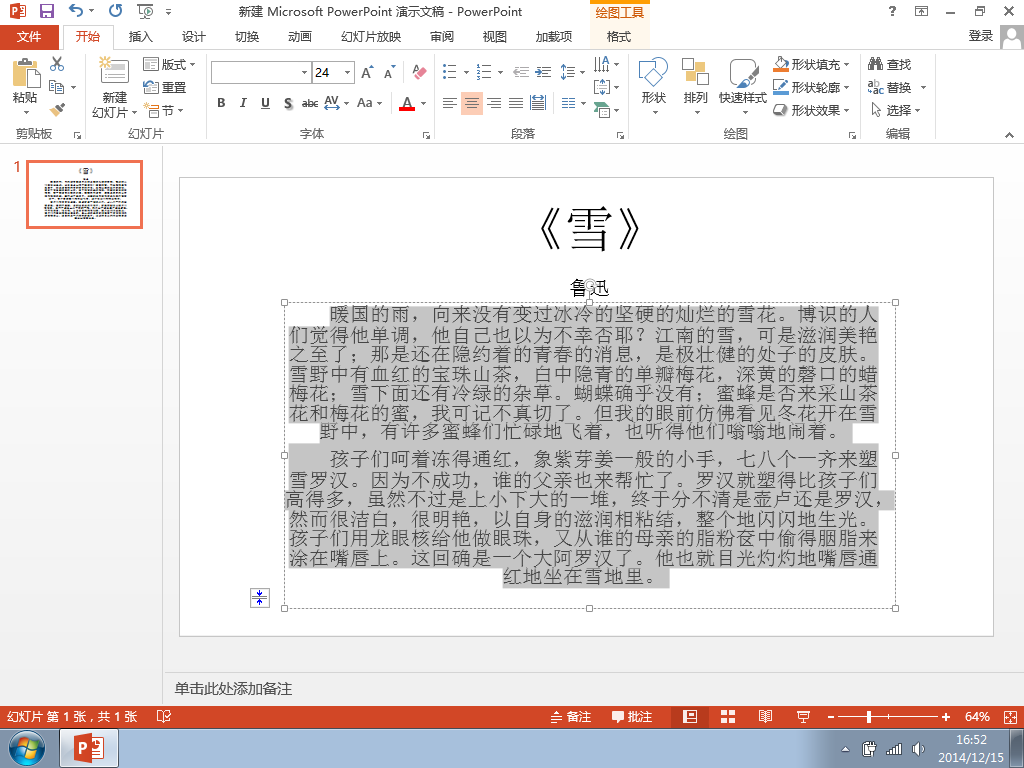Open spell check icon in status bar

164,716
